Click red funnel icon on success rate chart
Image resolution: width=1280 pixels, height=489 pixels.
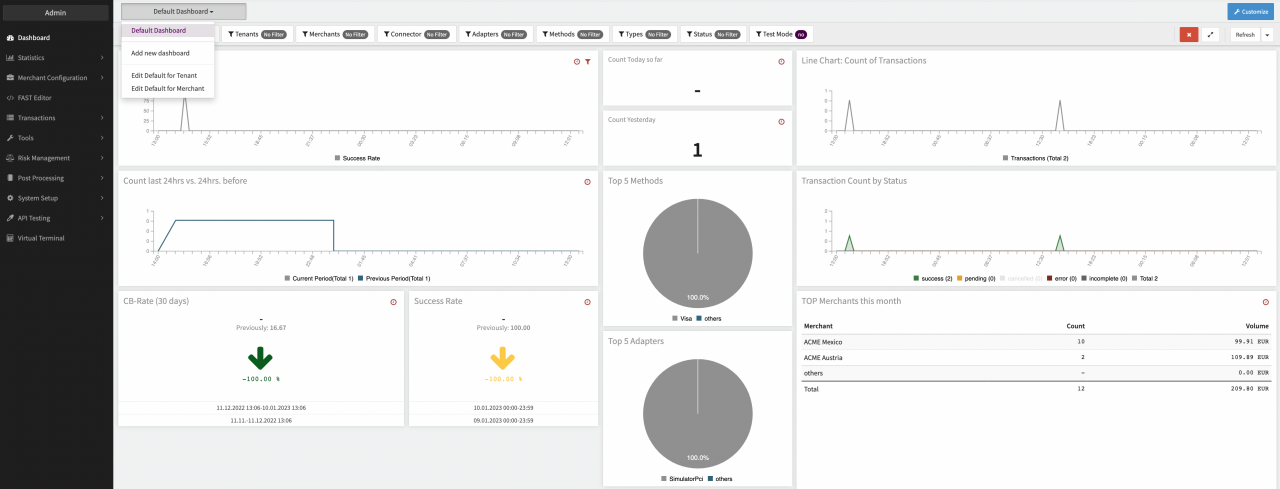(588, 62)
